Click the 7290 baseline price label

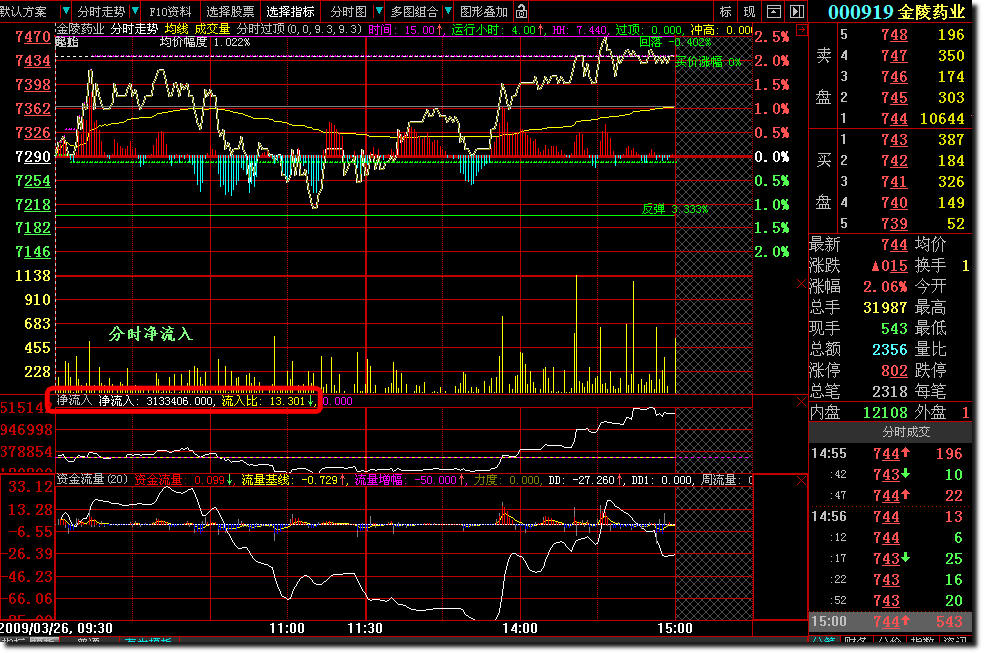(x=33, y=157)
